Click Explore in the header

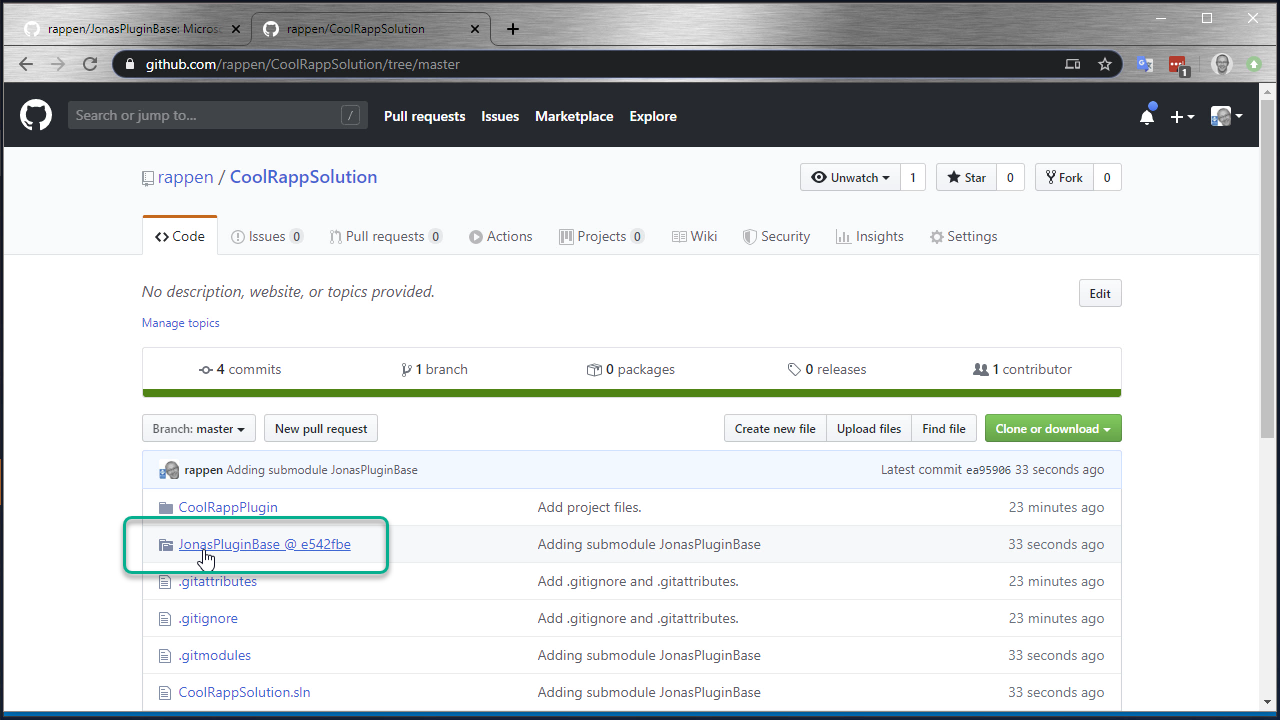click(x=653, y=117)
